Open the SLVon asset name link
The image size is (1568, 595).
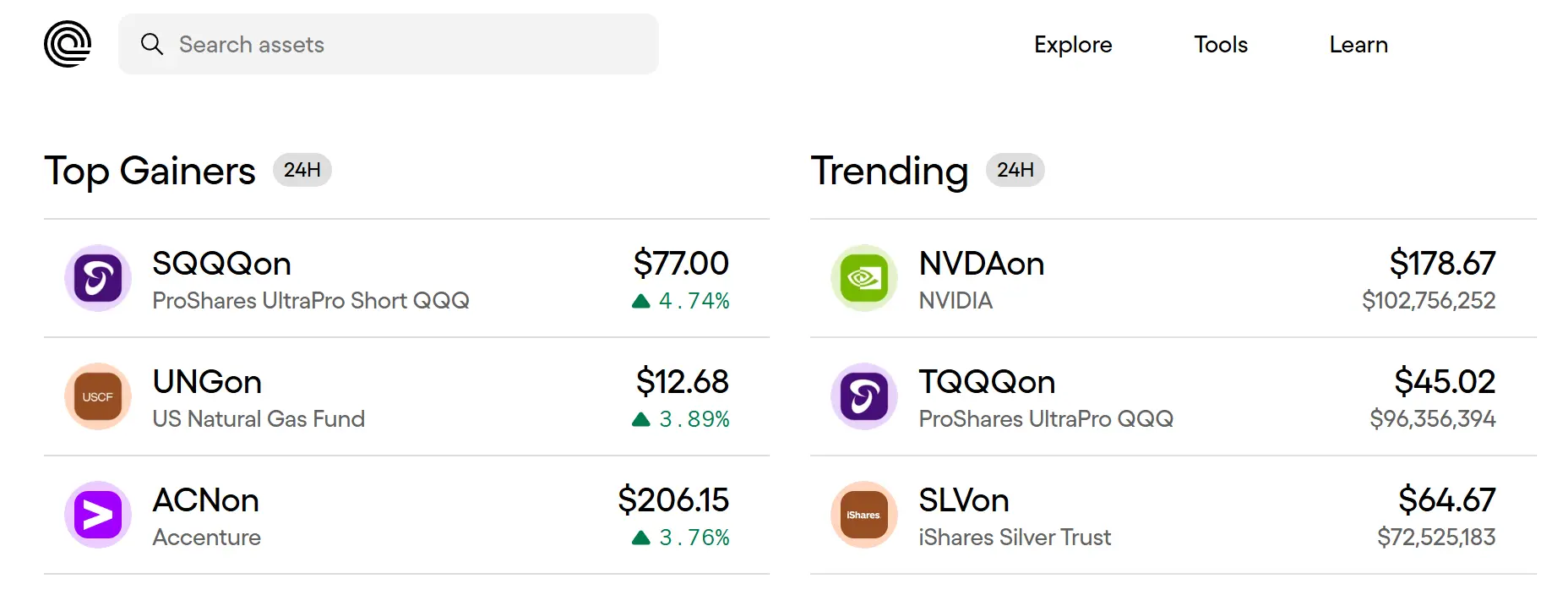click(x=964, y=500)
